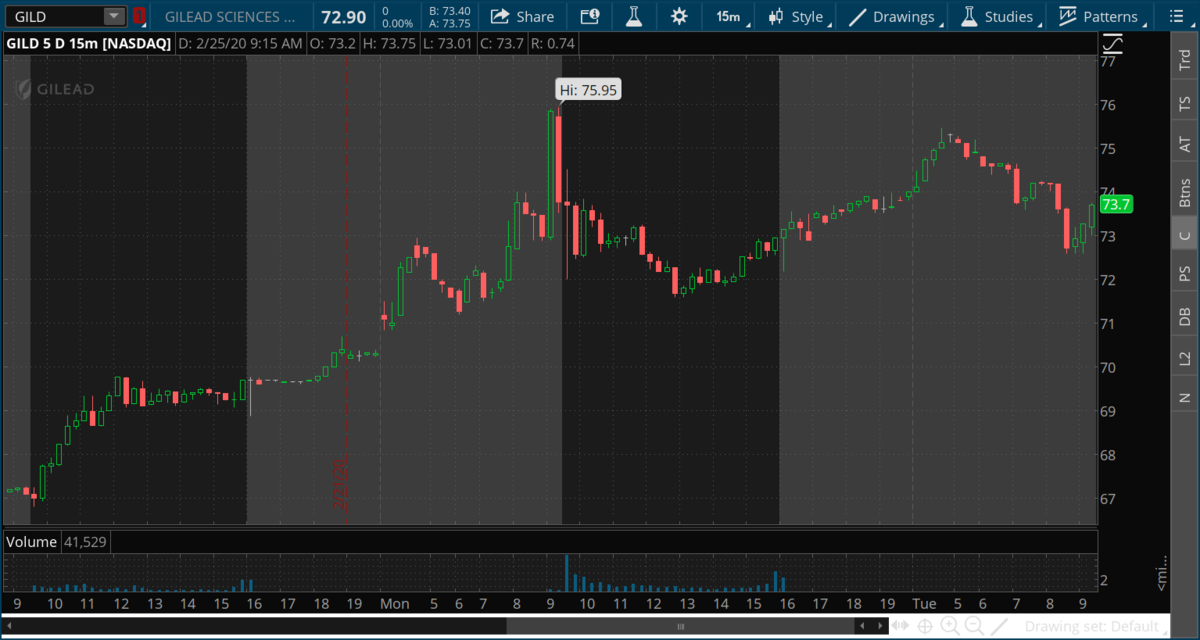Click the GILD 5 D 15m [NASDAQ] chart label
The image size is (1200, 640).
point(87,44)
